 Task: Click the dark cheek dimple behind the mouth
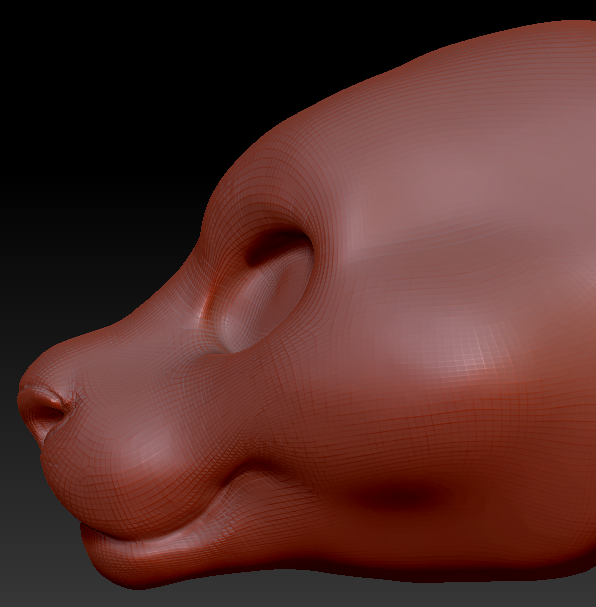tap(401, 495)
